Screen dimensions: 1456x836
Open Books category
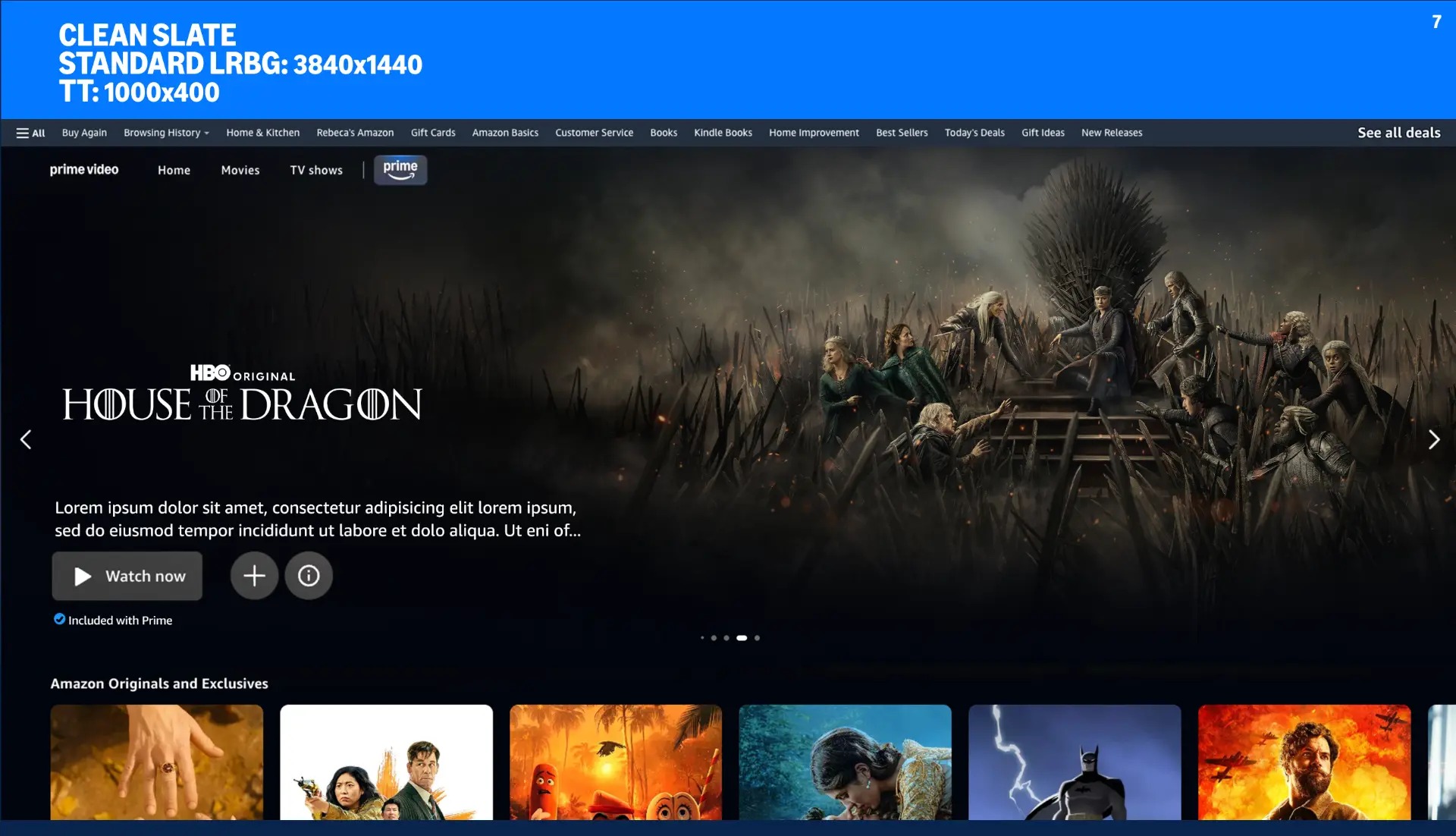(x=664, y=133)
